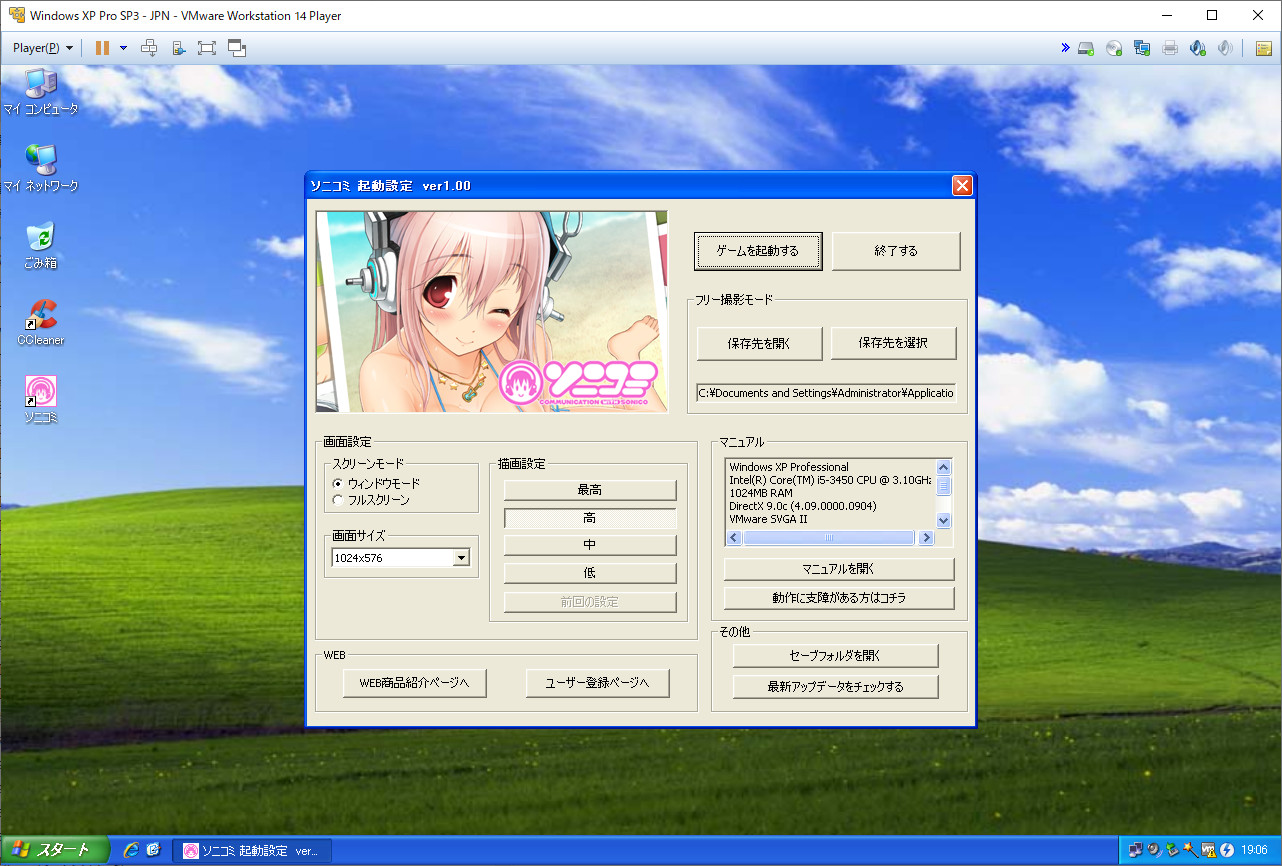Click the '1024MB RAM' line in system info

click(x=762, y=493)
